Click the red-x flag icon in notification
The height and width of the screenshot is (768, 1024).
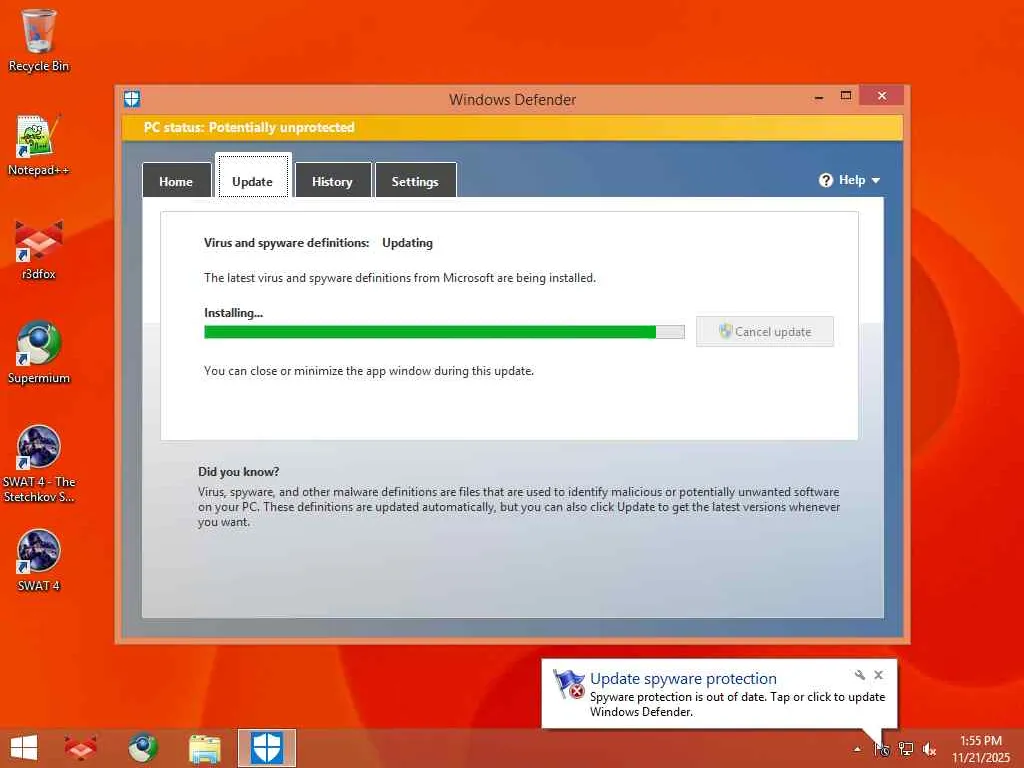pos(569,684)
